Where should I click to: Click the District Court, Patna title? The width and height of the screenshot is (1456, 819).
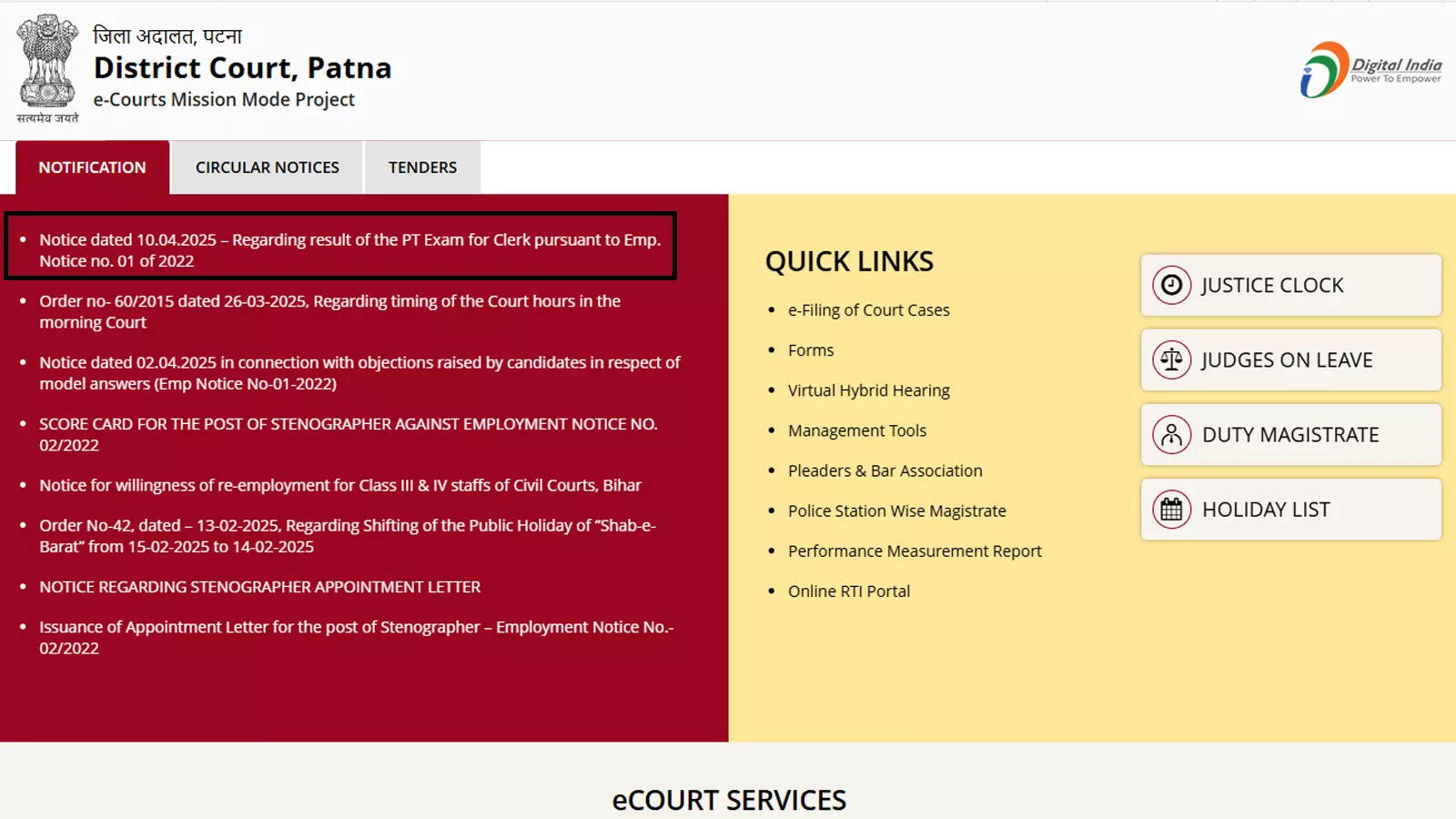tap(242, 68)
